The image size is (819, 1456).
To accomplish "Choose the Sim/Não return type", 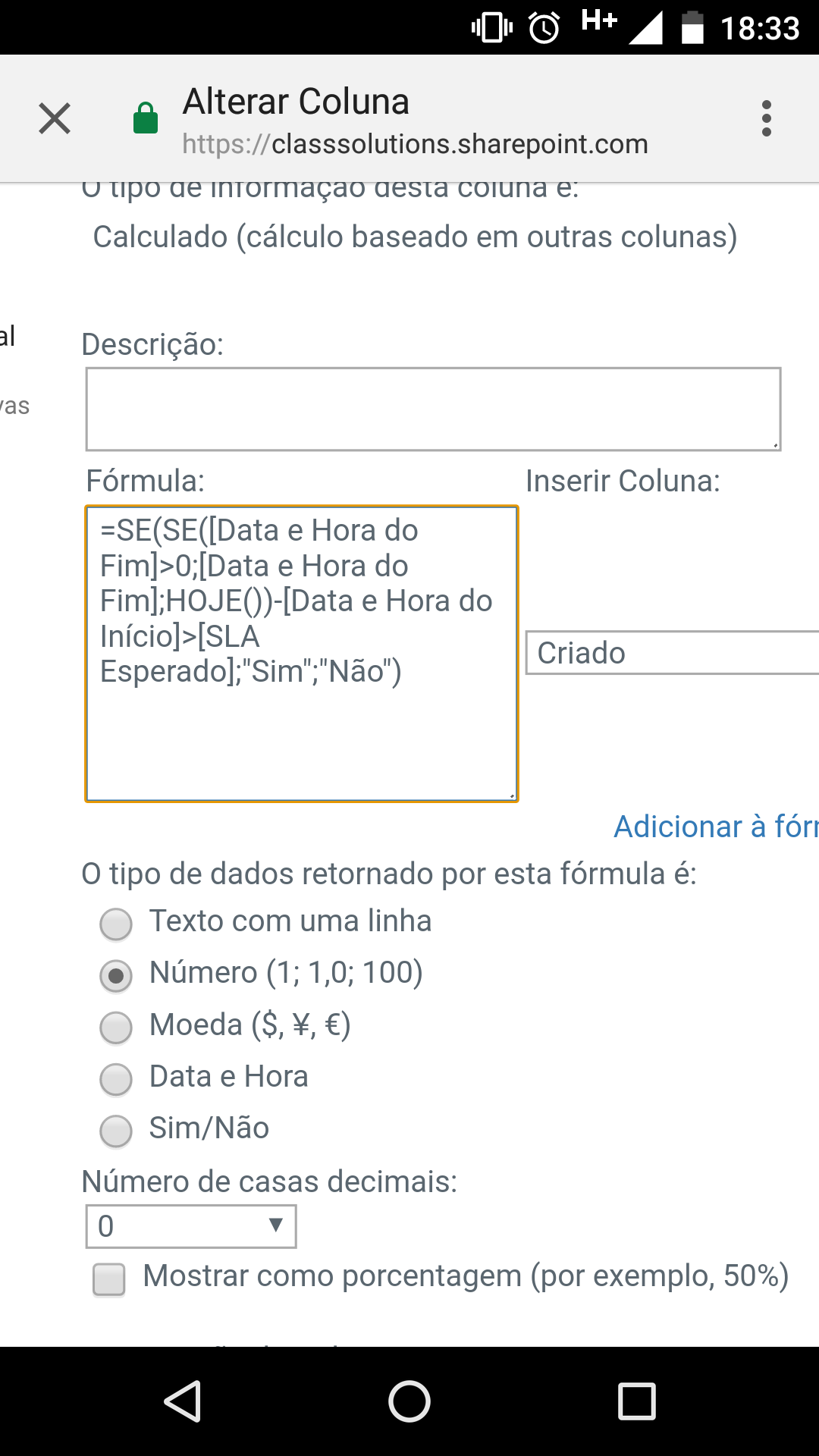I will (x=116, y=1131).
